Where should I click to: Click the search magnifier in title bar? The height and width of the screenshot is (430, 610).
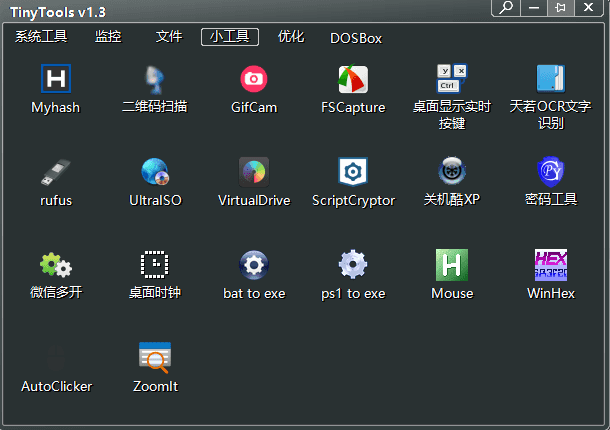[506, 7]
